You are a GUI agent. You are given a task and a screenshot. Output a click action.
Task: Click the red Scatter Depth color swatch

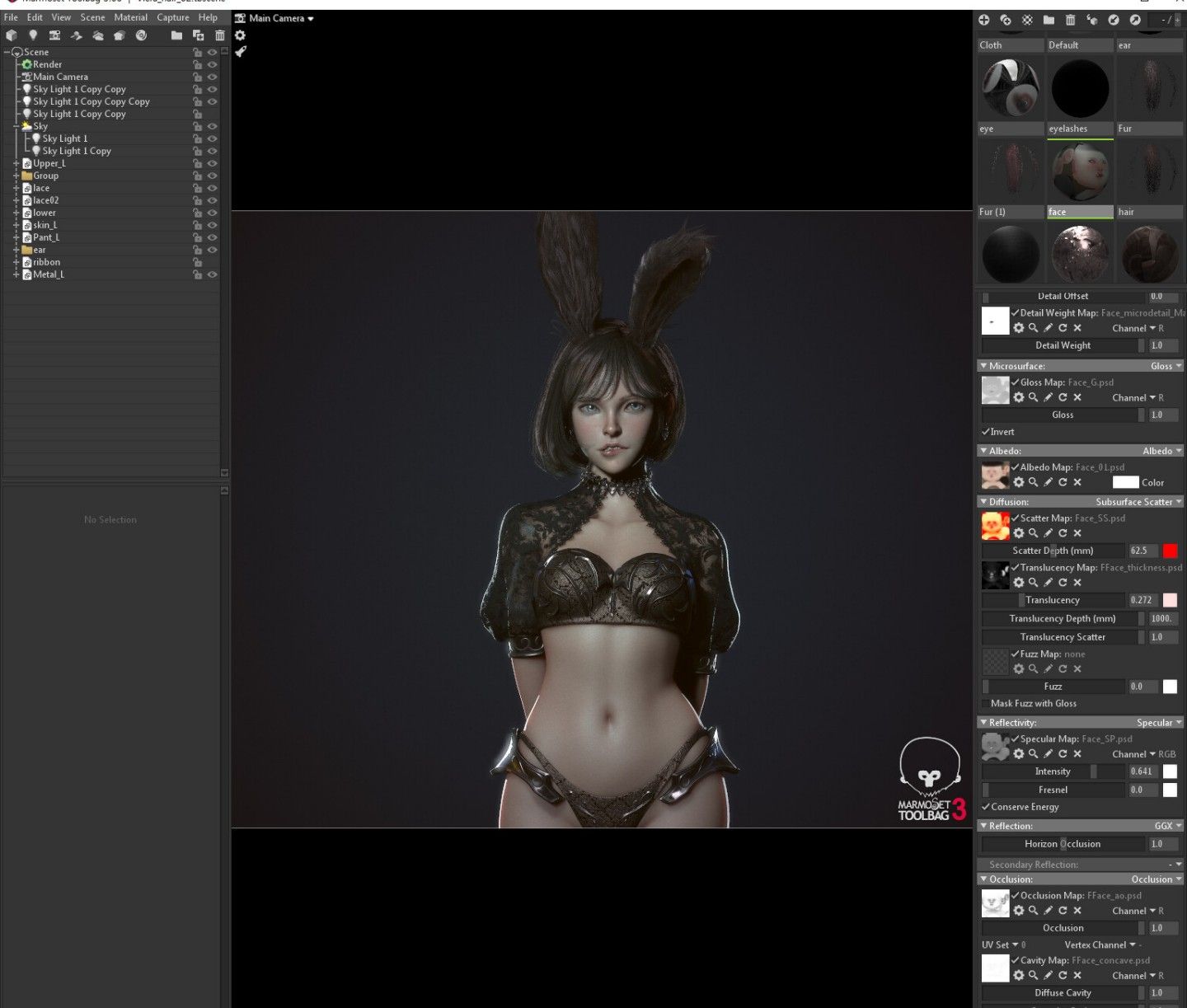click(1170, 551)
